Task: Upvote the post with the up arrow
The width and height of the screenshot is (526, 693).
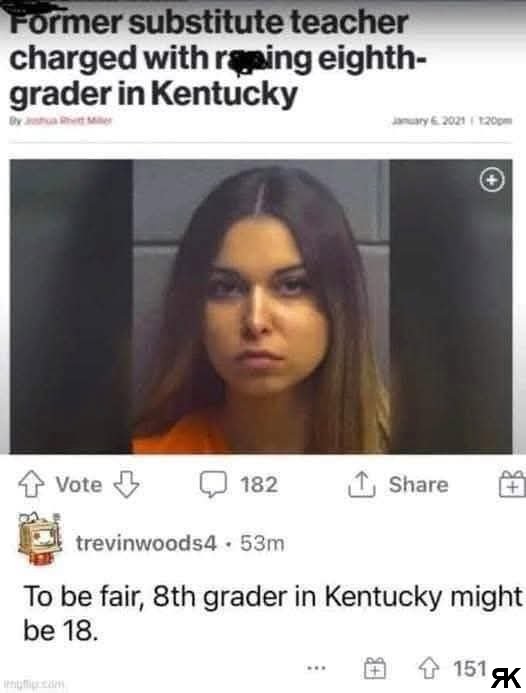Action: click(x=31, y=484)
